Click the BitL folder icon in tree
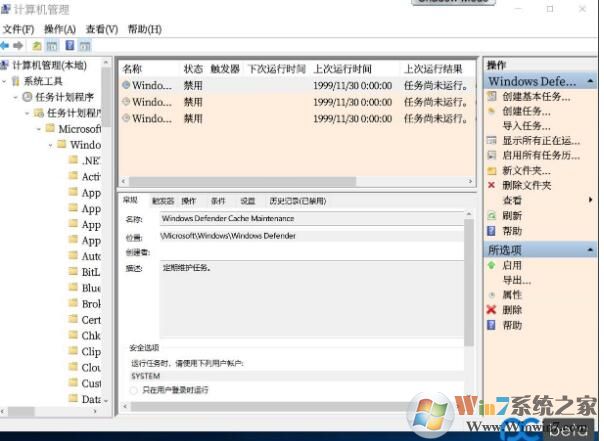 (73, 272)
